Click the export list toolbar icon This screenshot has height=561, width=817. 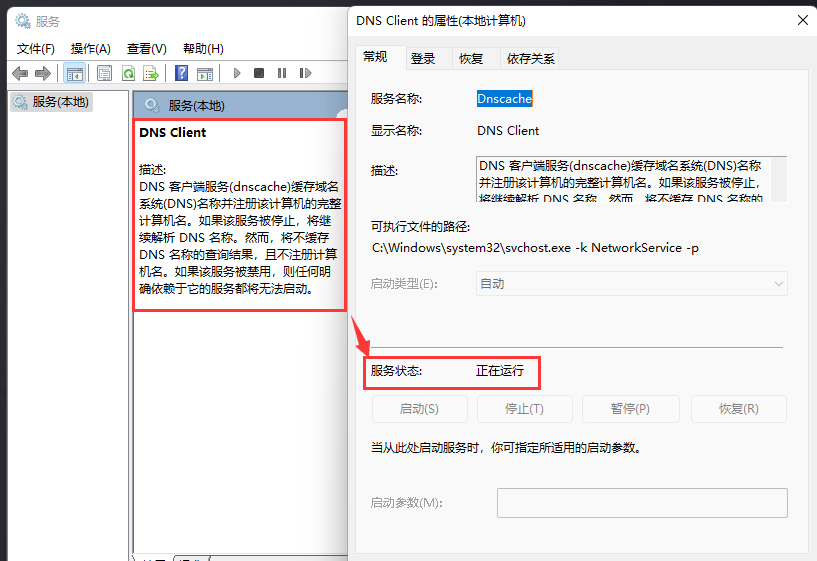coord(151,73)
